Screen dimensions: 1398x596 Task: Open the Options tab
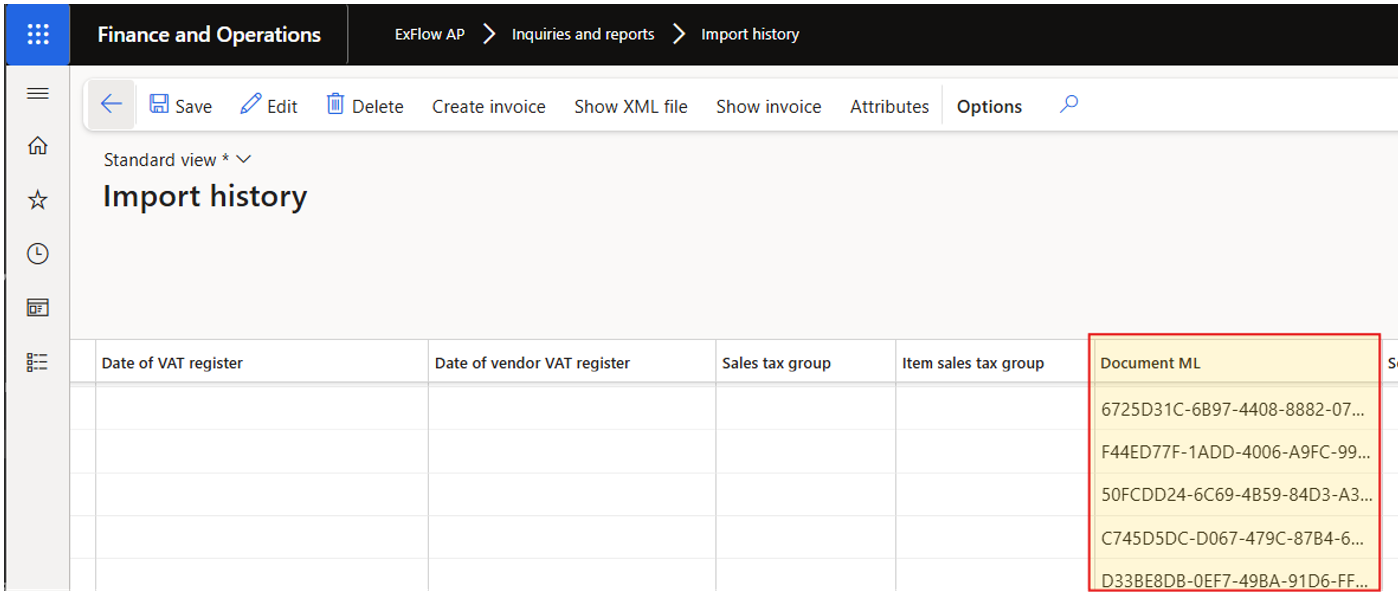click(989, 107)
